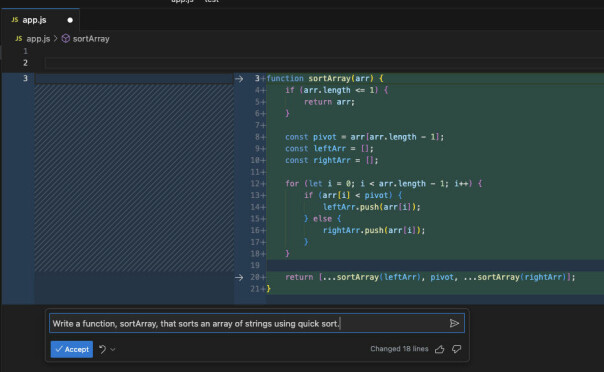The image size is (604, 372).
Task: Click line number 2 in the gutter
Action: [25, 63]
